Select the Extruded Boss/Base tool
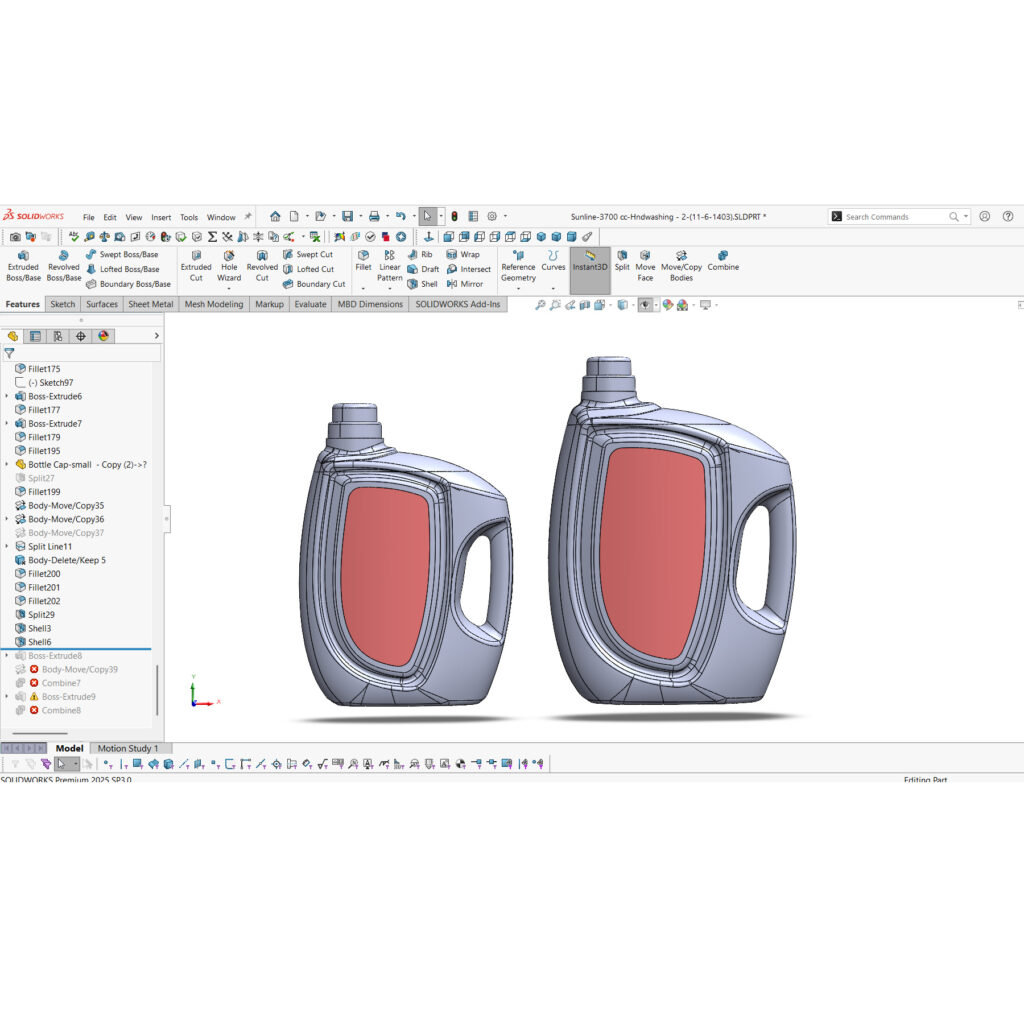1024x1024 pixels. tap(24, 266)
